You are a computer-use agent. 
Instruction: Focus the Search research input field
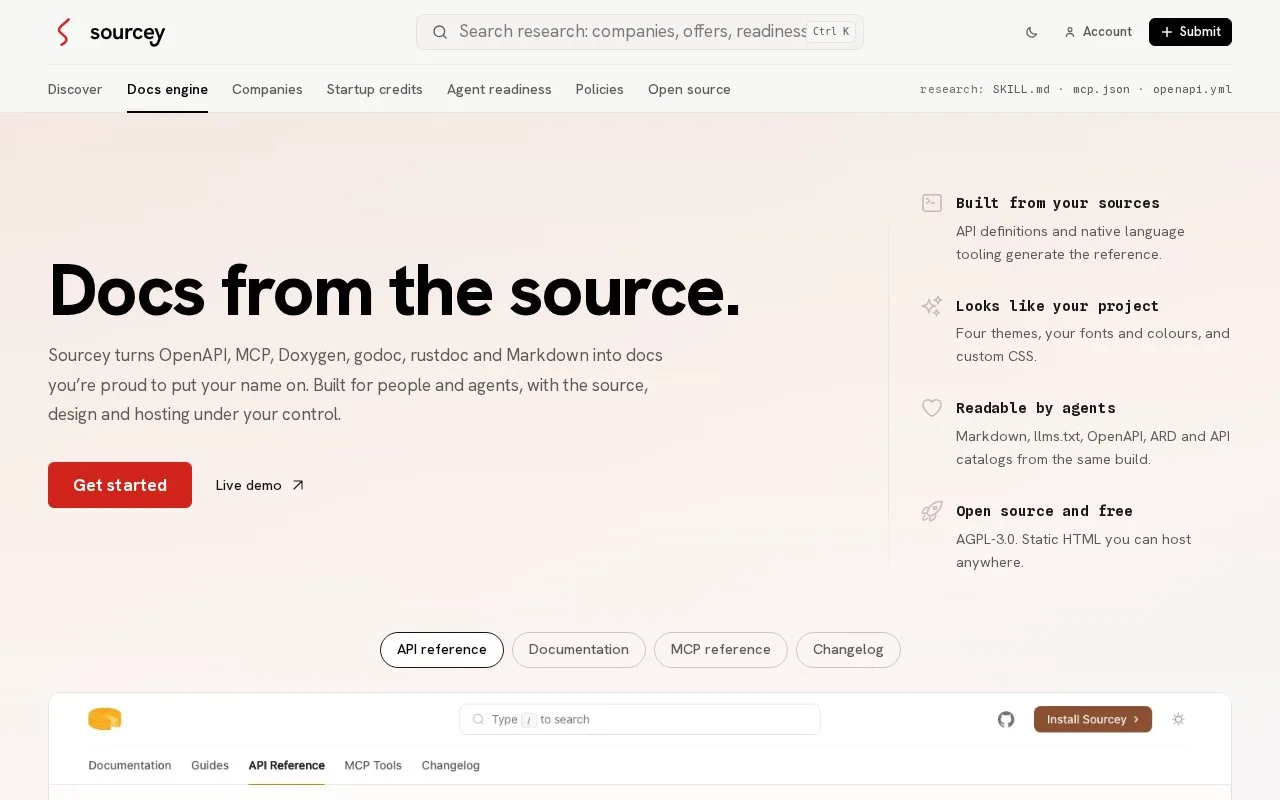[640, 32]
